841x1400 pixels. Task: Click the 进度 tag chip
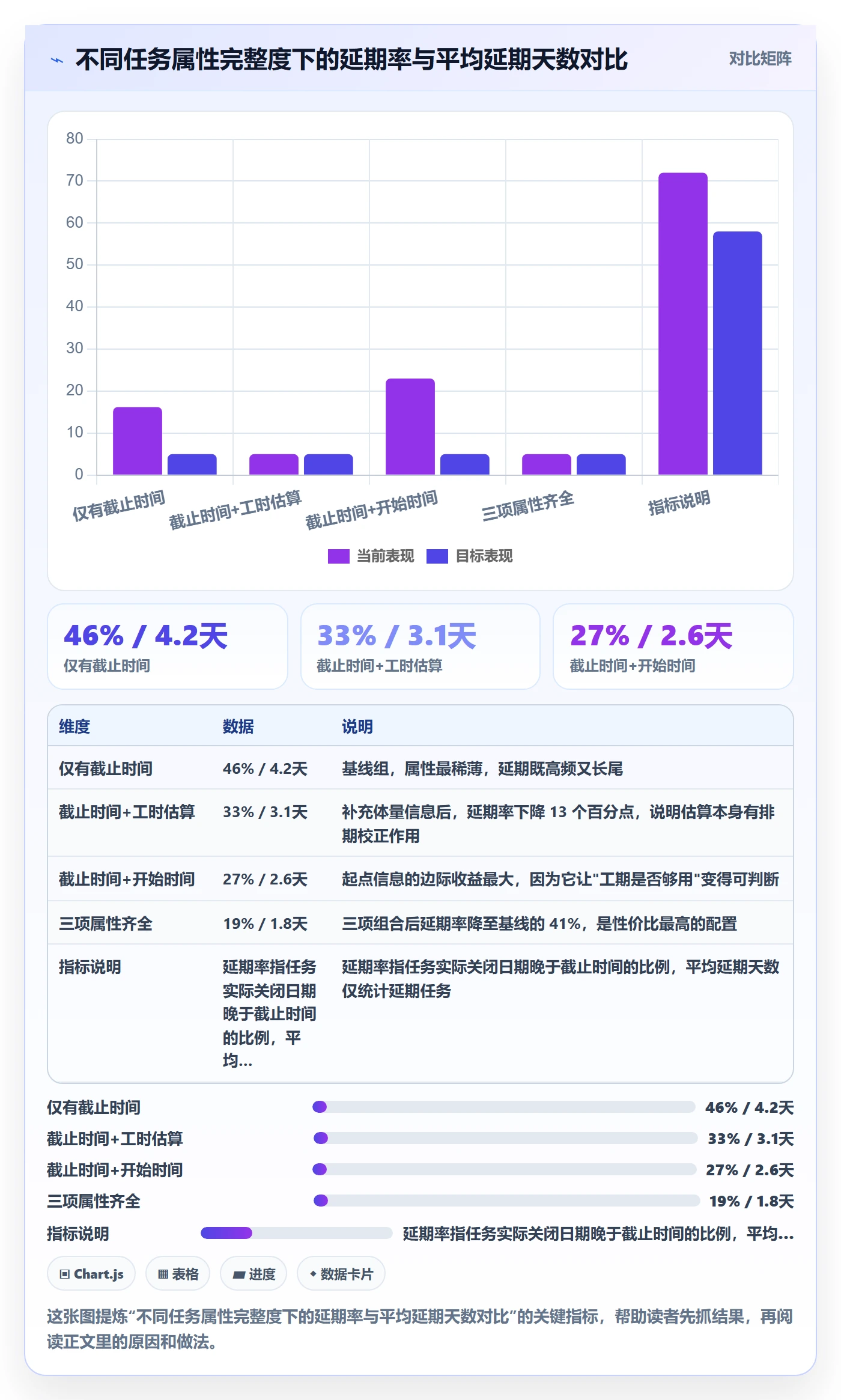click(254, 1273)
